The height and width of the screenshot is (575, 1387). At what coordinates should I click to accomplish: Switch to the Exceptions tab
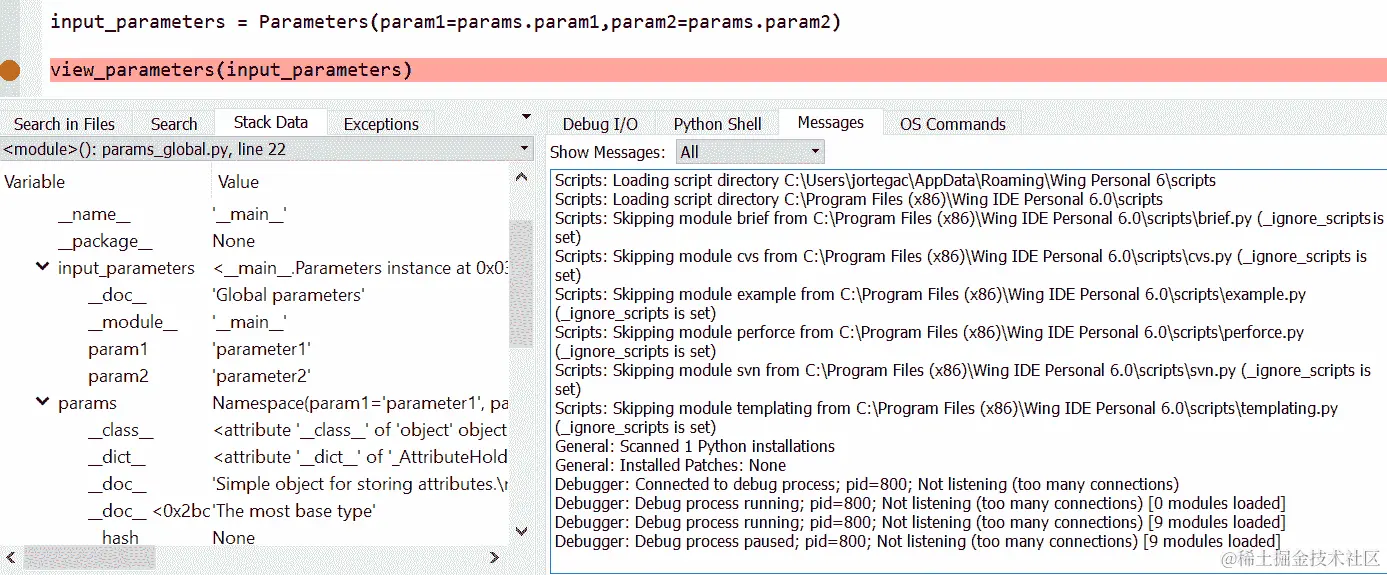381,124
